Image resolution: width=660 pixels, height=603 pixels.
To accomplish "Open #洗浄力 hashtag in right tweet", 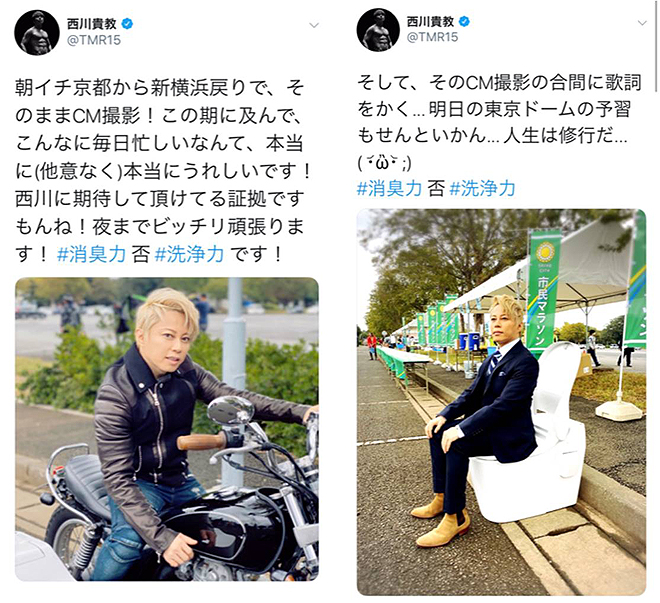I will (x=482, y=189).
